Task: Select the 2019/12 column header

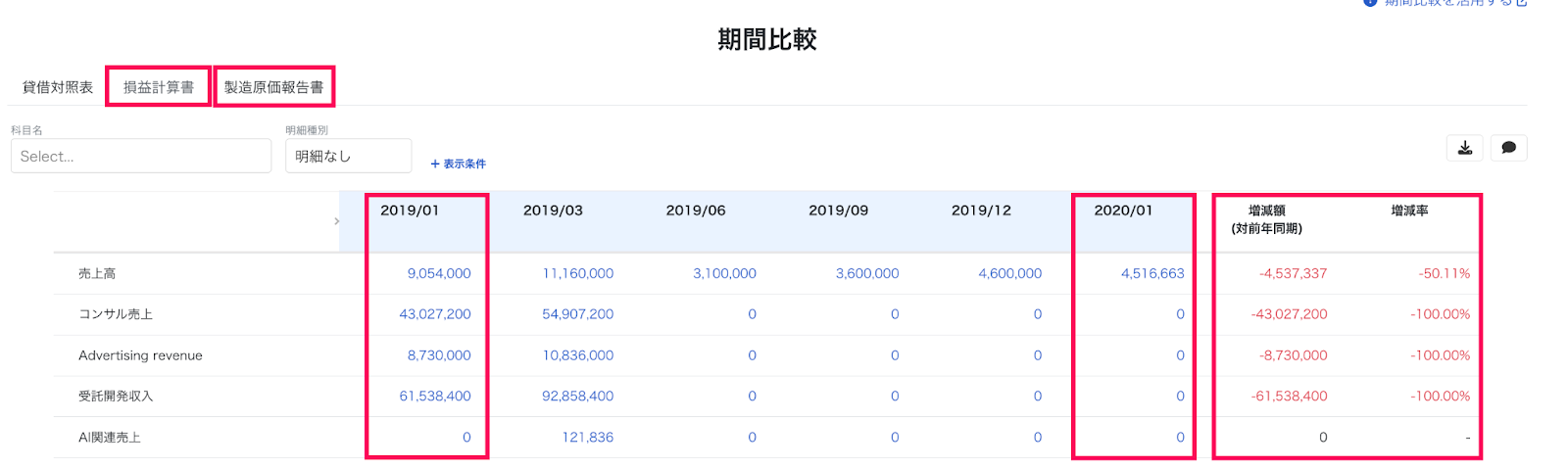Action: coord(981,211)
